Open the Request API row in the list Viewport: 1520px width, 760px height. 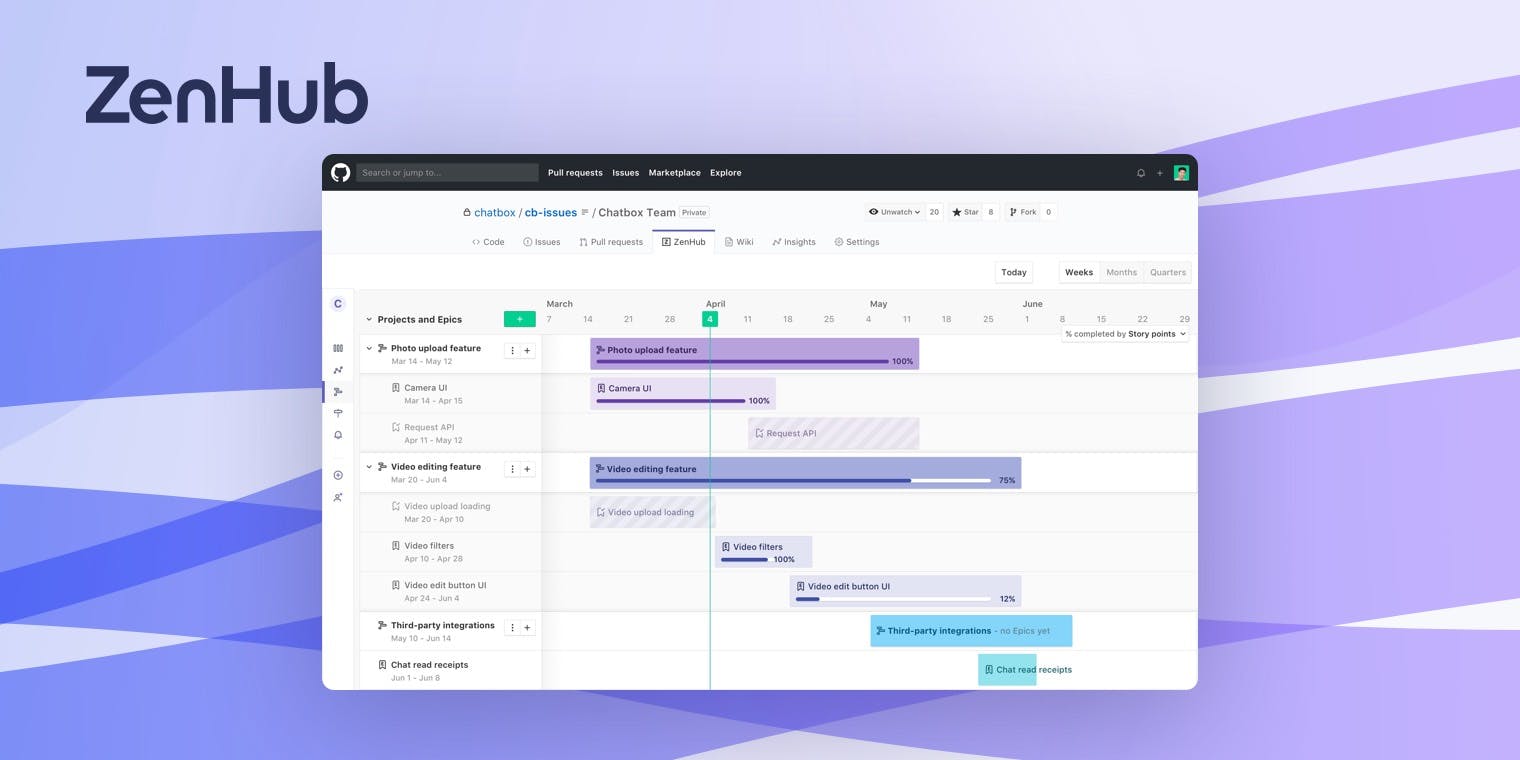tap(450, 433)
